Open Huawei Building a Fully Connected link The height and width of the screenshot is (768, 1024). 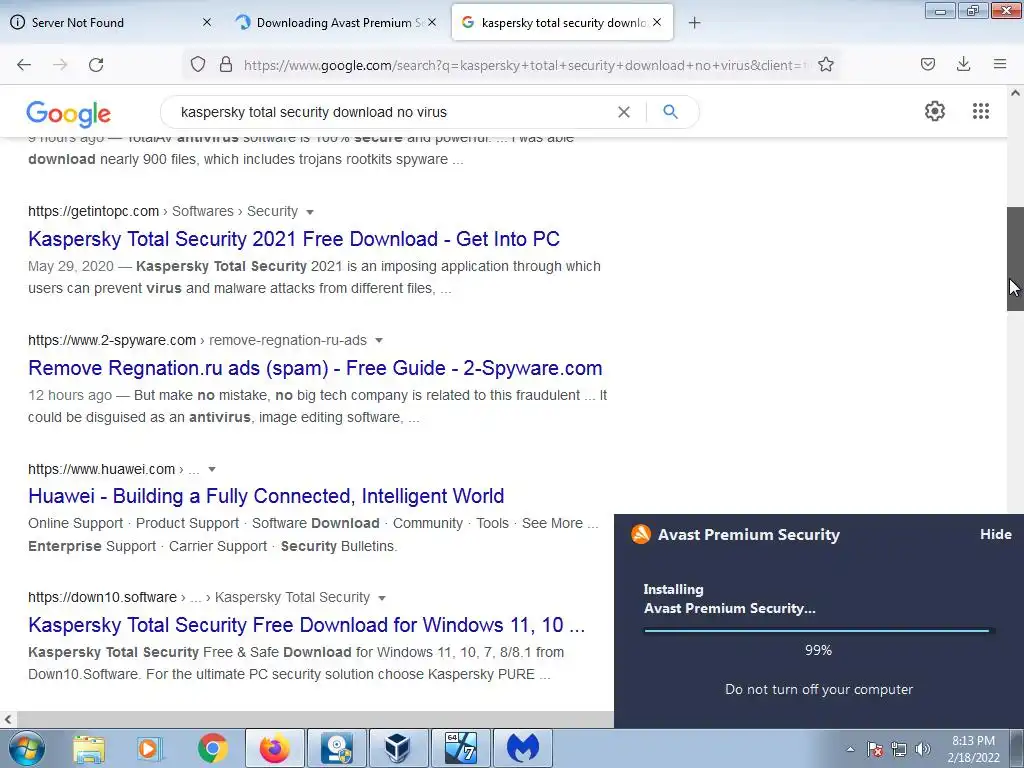point(266,496)
